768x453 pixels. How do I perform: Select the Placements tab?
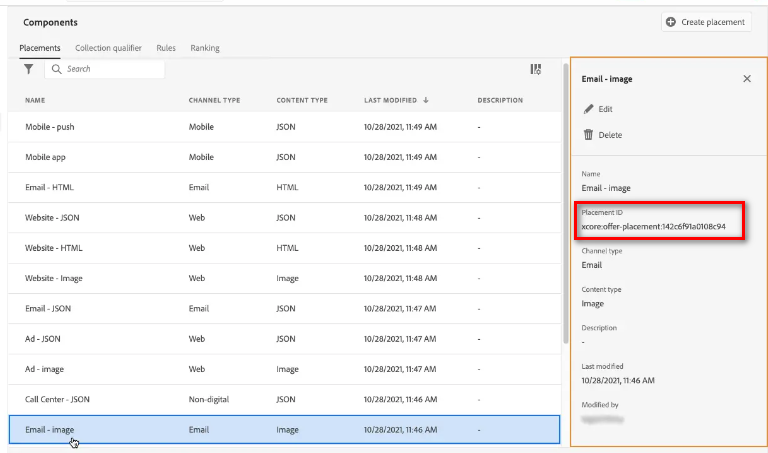40,48
